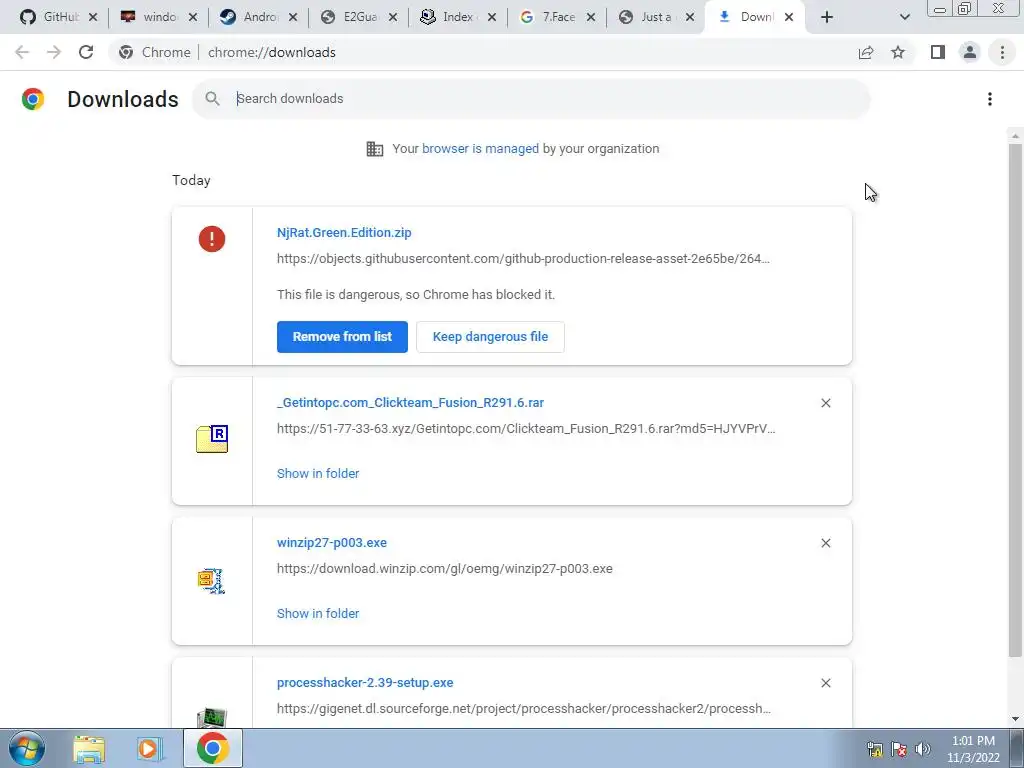Focus the Search downloads field
Screen dimensions: 1024x768
[532, 99]
